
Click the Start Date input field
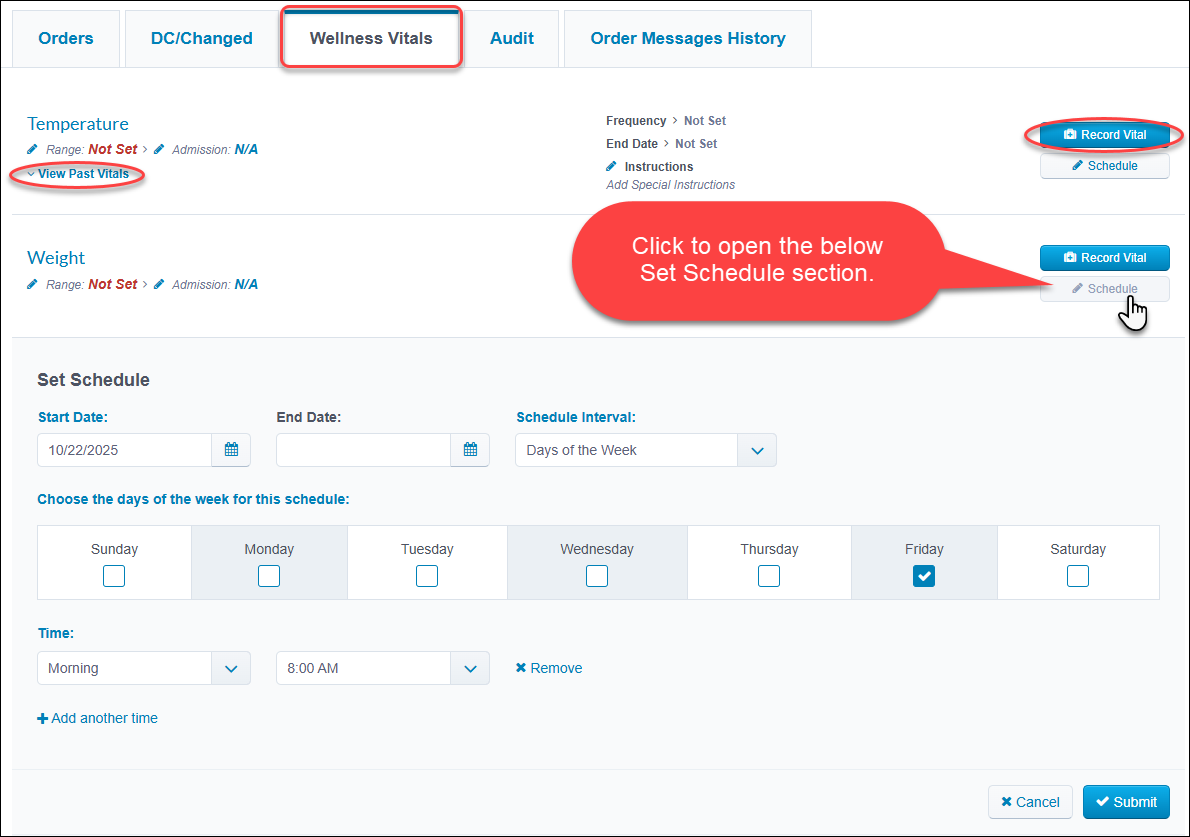124,450
